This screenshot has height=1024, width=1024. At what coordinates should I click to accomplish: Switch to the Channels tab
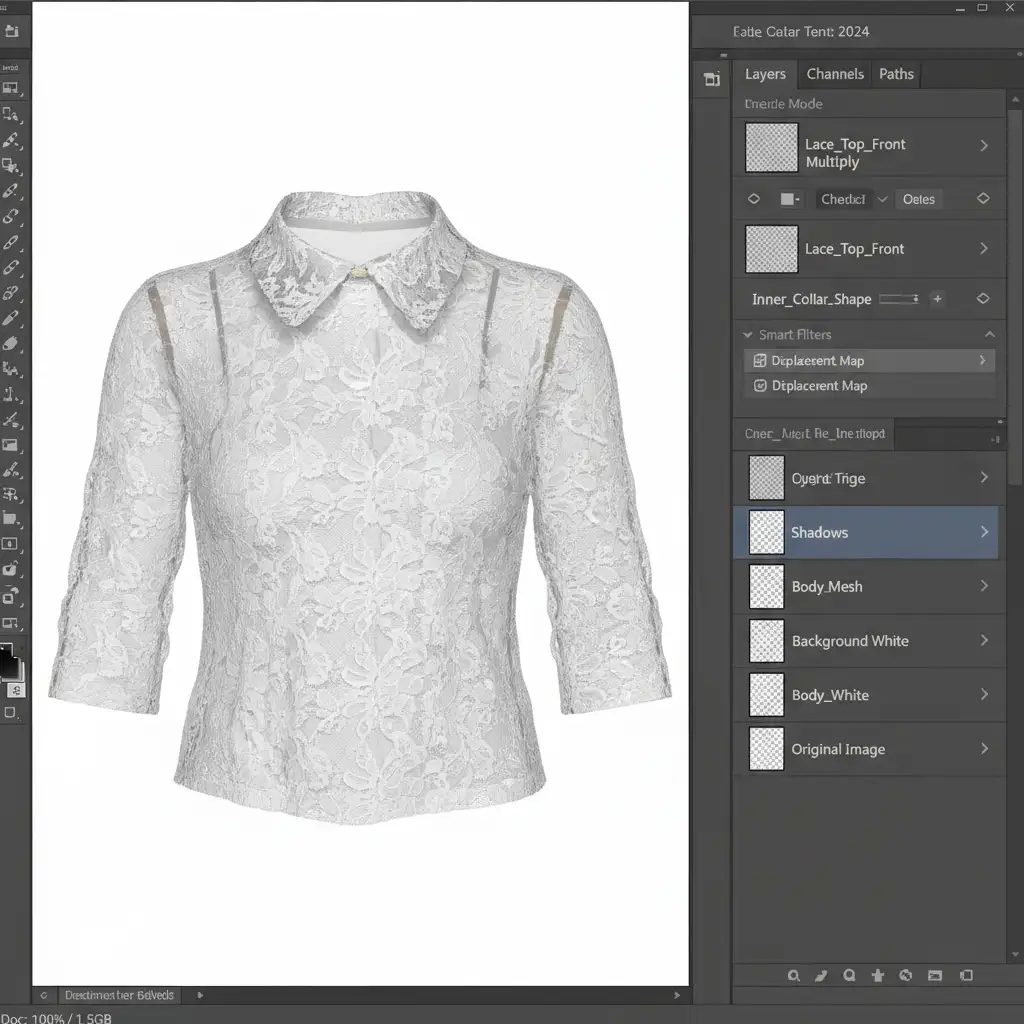tap(834, 74)
